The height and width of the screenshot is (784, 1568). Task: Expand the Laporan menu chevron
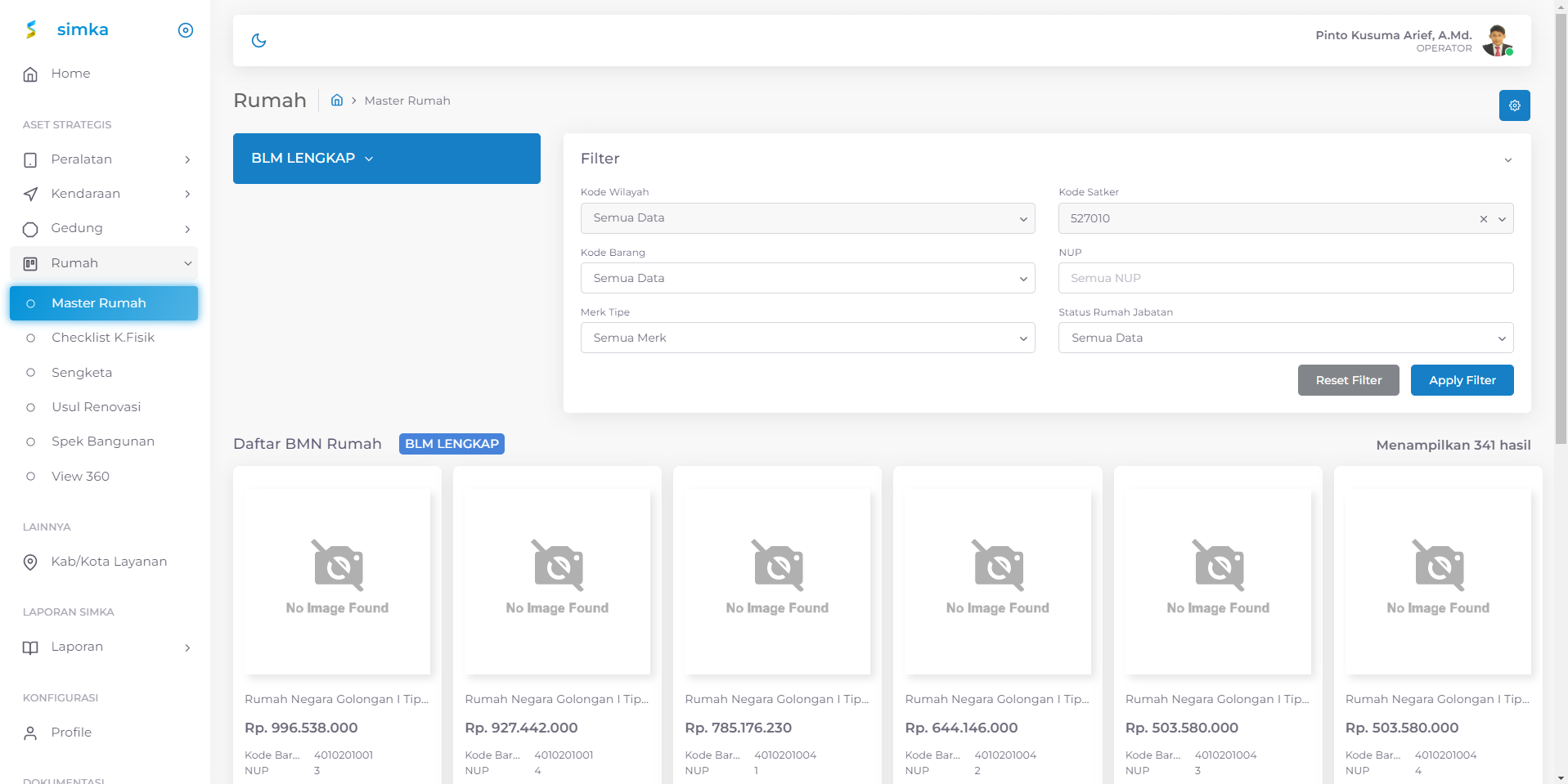coord(187,647)
